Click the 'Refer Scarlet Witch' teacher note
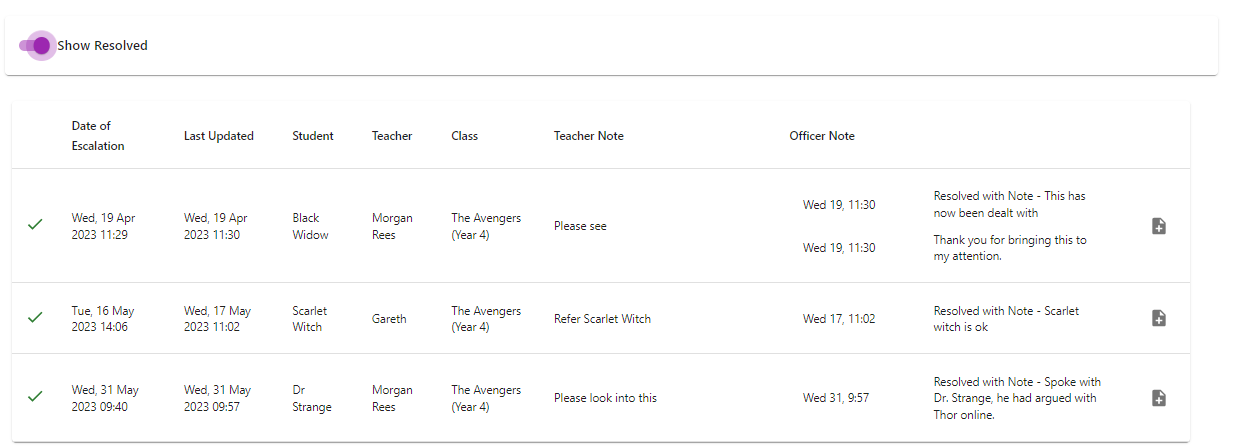 [602, 319]
